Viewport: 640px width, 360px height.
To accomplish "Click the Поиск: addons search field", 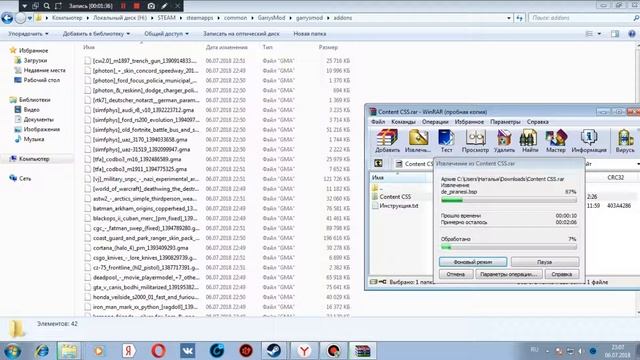I will pyautogui.click(x=582, y=18).
